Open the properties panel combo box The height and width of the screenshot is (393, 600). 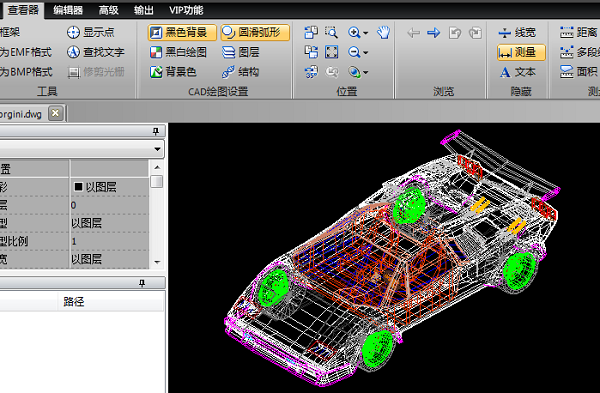tap(82, 149)
